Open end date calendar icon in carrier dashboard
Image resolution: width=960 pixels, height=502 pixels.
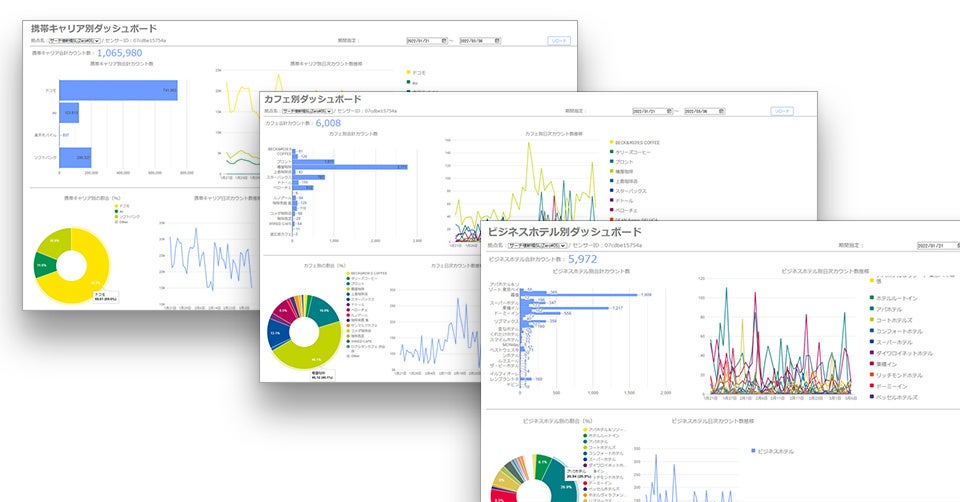(497, 41)
